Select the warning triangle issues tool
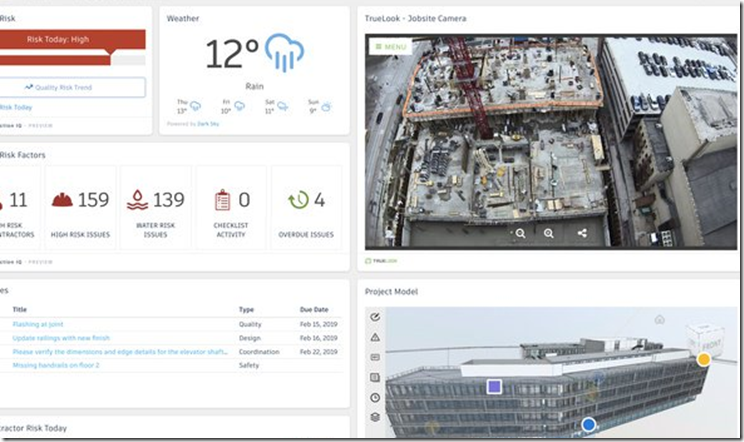 (x=375, y=337)
